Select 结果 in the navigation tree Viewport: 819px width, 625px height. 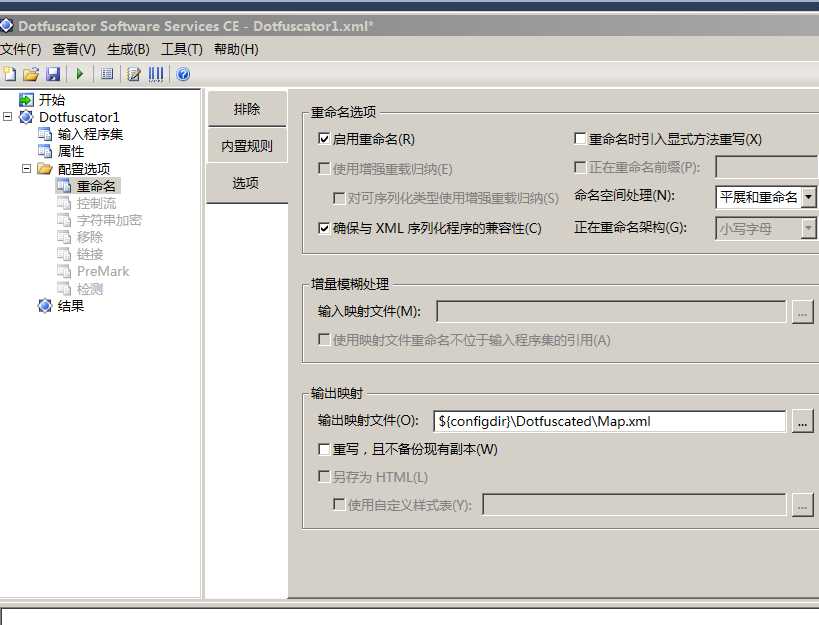coord(71,305)
